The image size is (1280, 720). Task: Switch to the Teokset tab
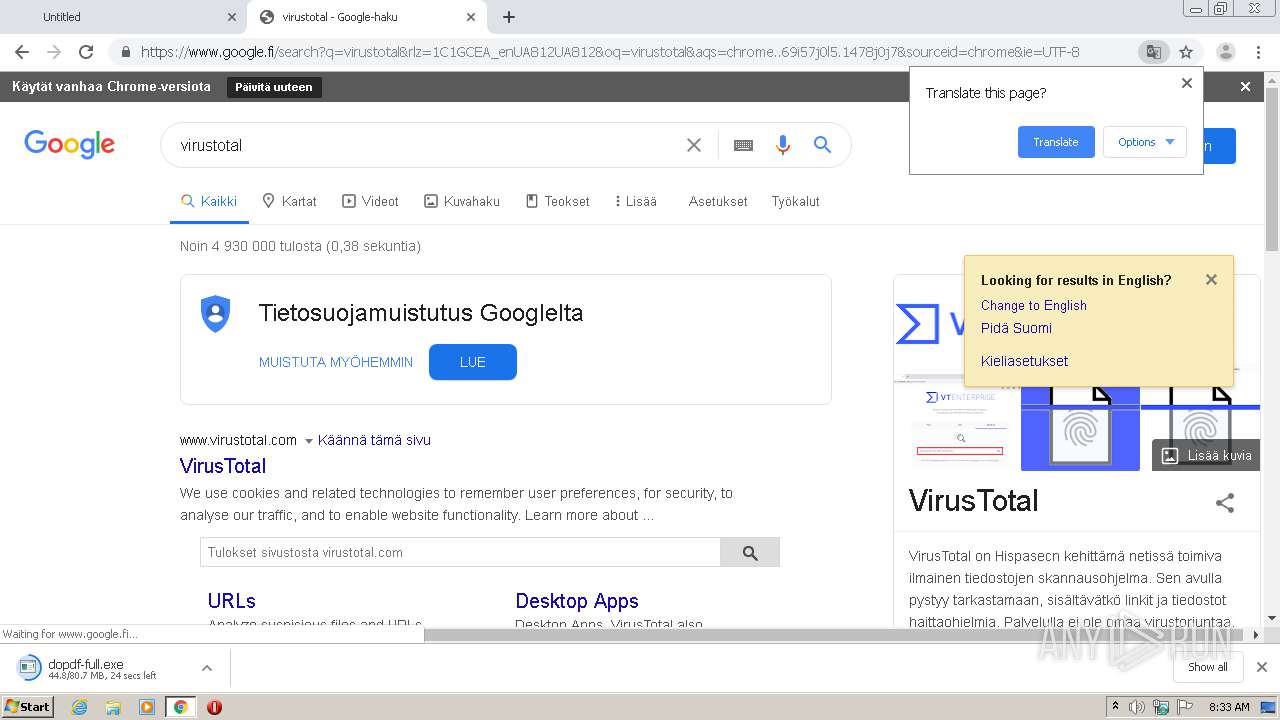(558, 201)
